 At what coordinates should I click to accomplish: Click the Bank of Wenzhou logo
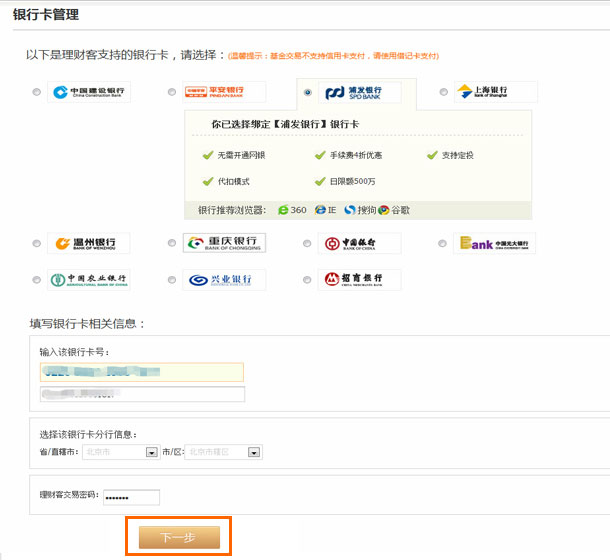[89, 243]
